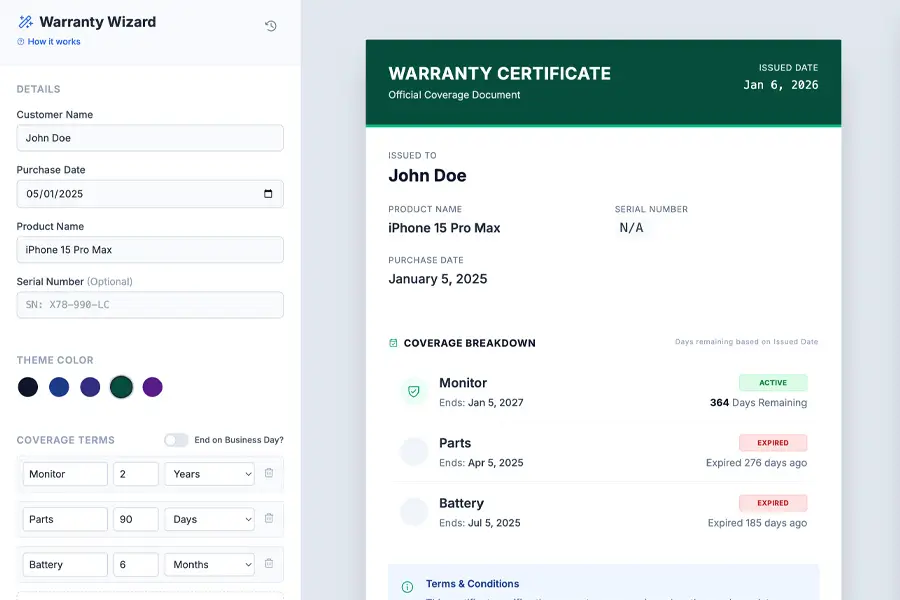Choose the purple theme color swatch
900x600 pixels.
tap(152, 387)
